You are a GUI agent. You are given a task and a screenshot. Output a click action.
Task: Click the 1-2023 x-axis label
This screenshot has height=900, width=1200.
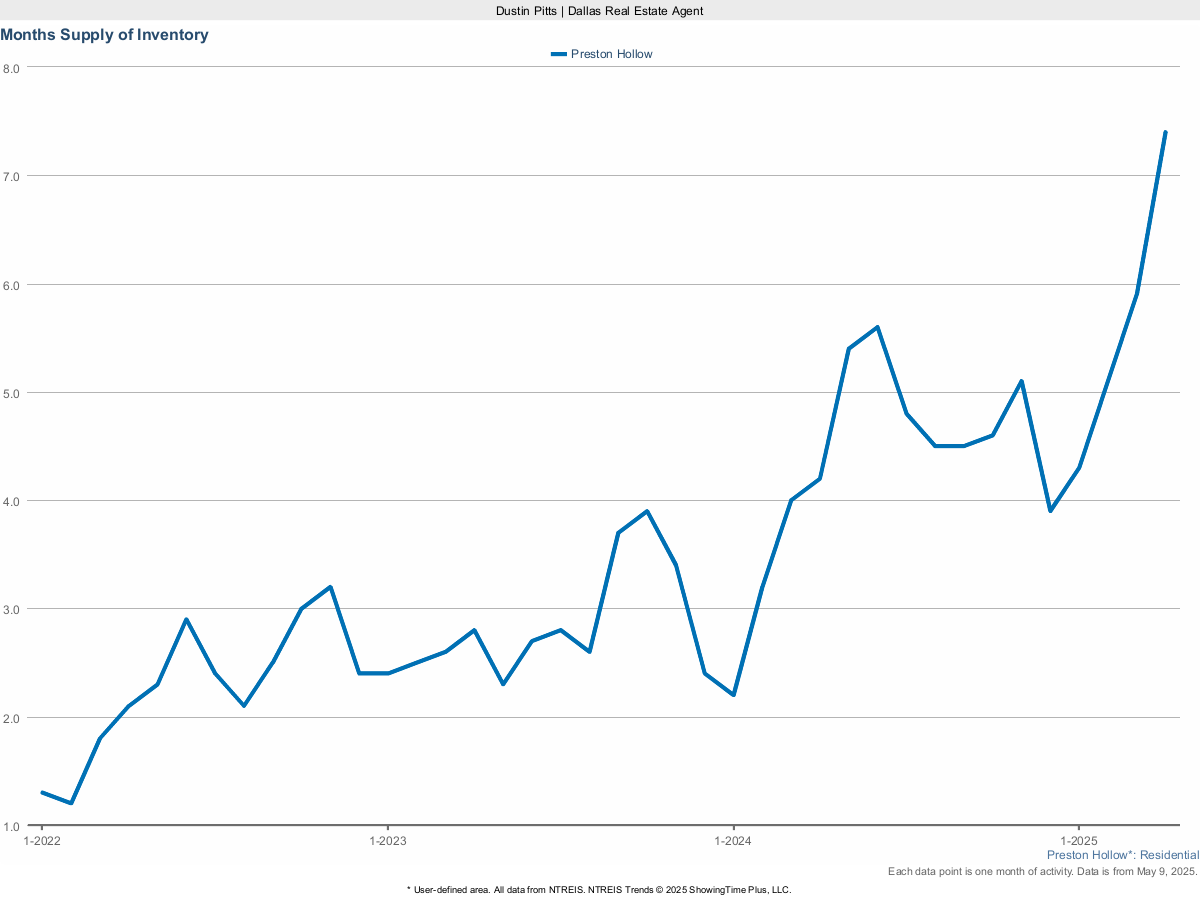388,841
